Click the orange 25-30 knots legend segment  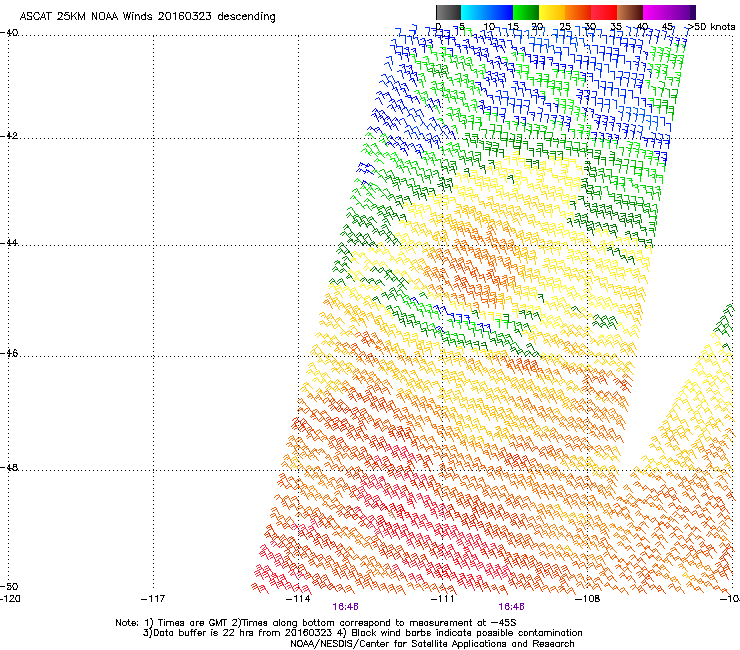point(578,12)
